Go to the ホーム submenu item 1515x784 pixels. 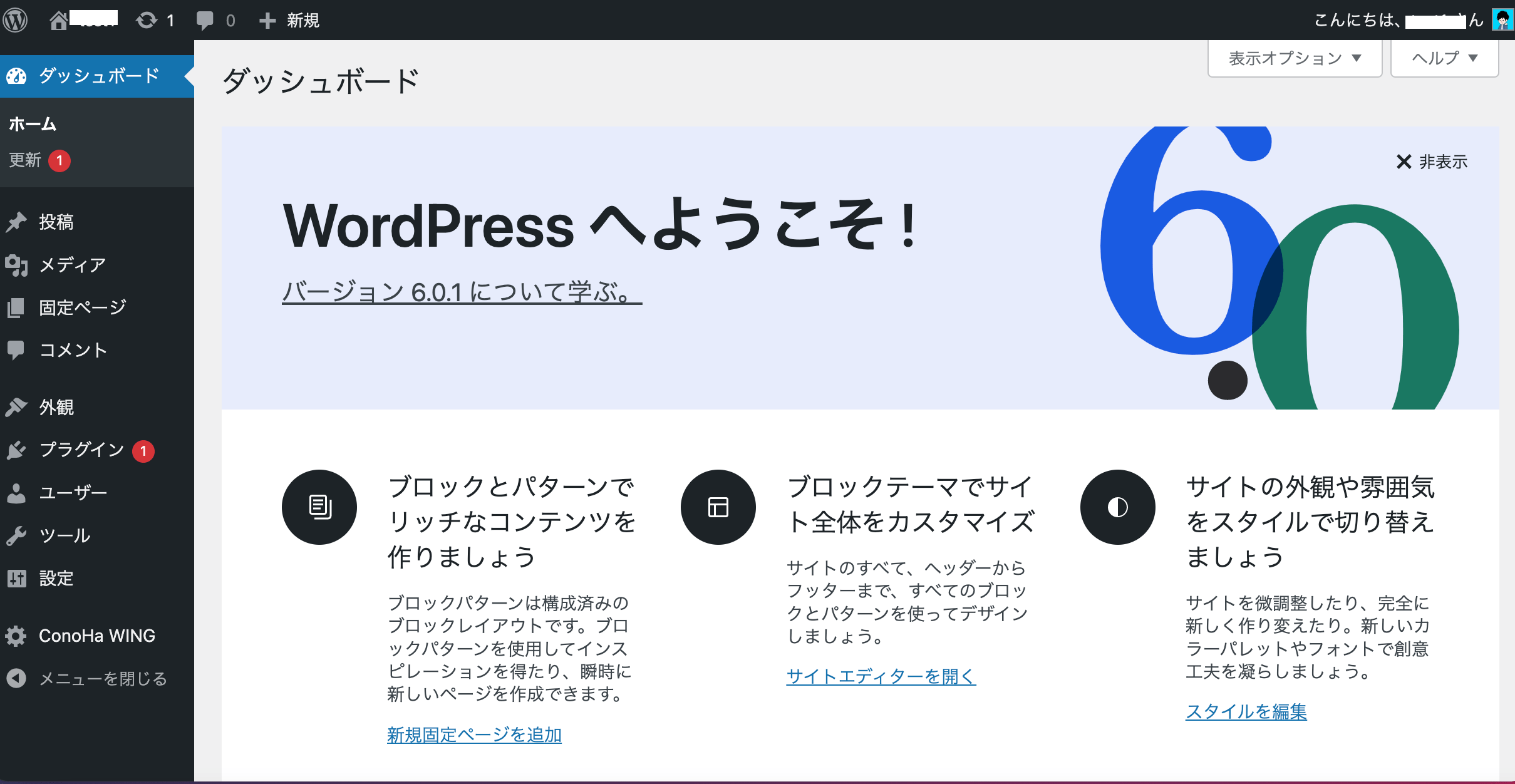click(33, 125)
